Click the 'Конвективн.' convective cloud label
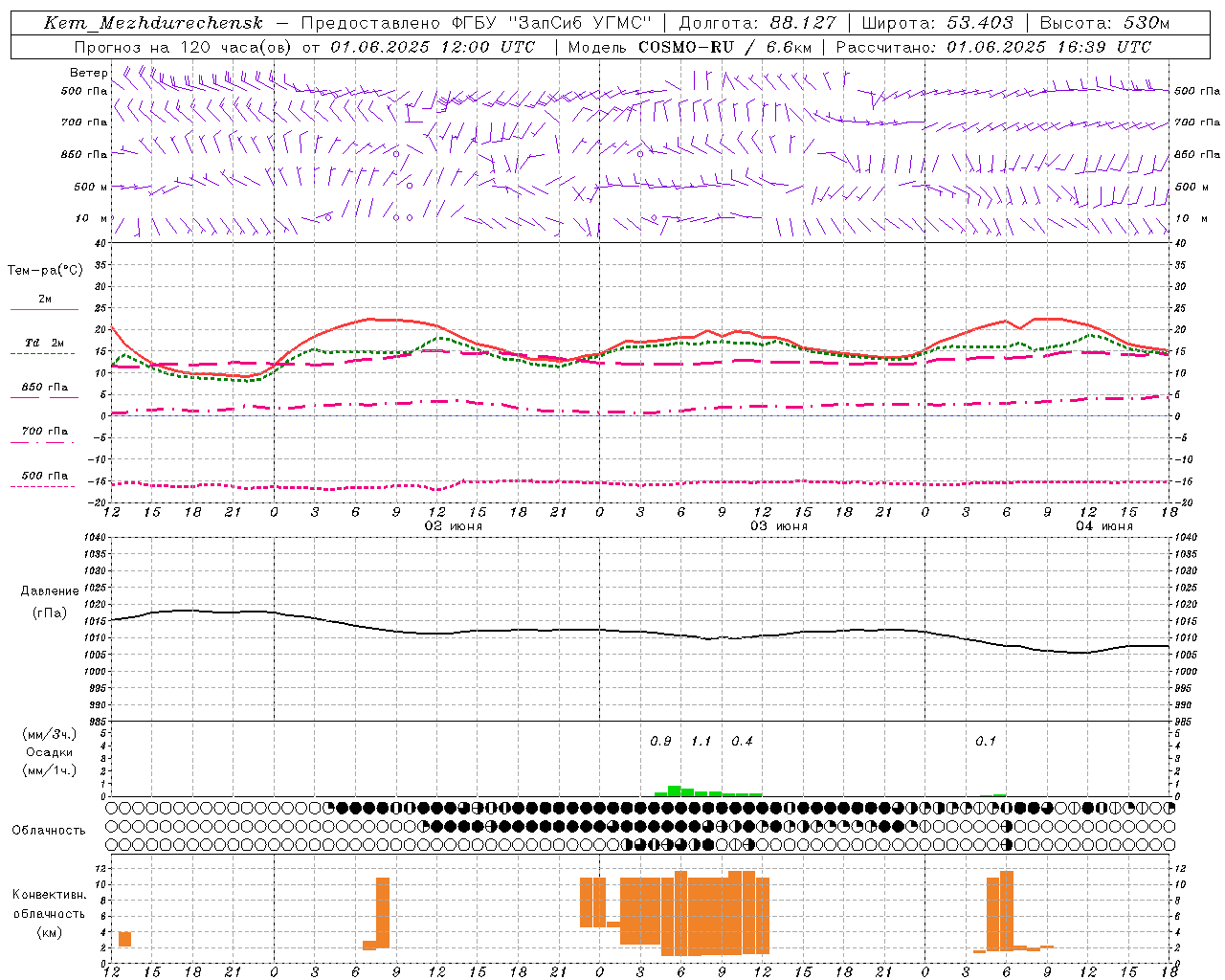Screen dimensions: 1225x980 click(49, 895)
